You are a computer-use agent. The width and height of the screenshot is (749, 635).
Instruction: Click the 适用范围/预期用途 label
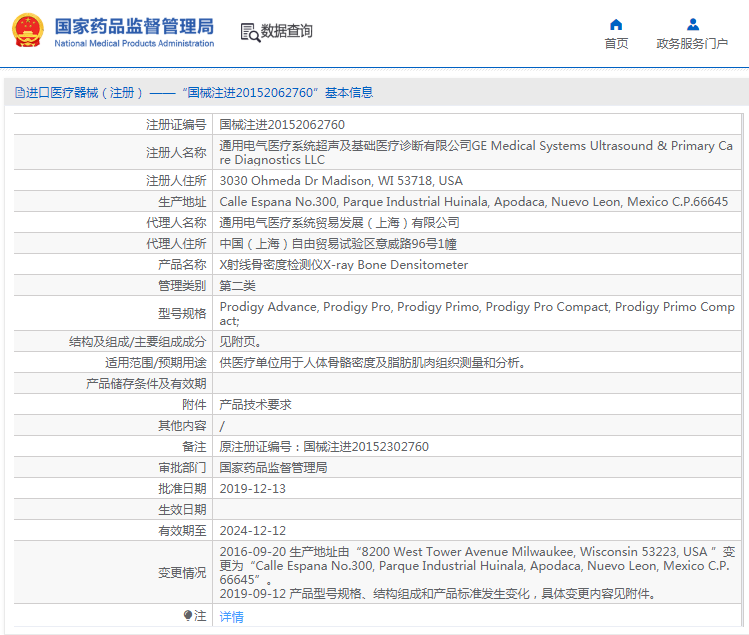(156, 363)
